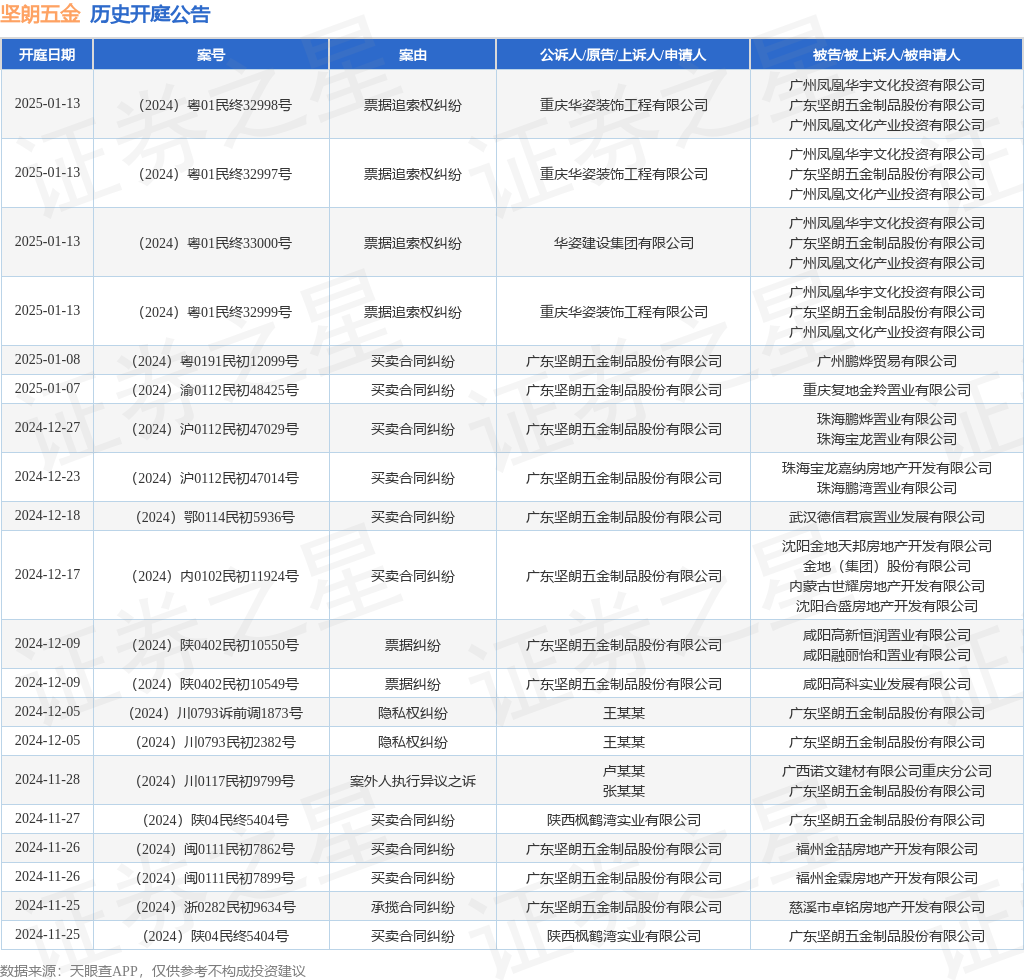Click defendant 广西诺文建材有限公司重庆分公司

pos(887,771)
